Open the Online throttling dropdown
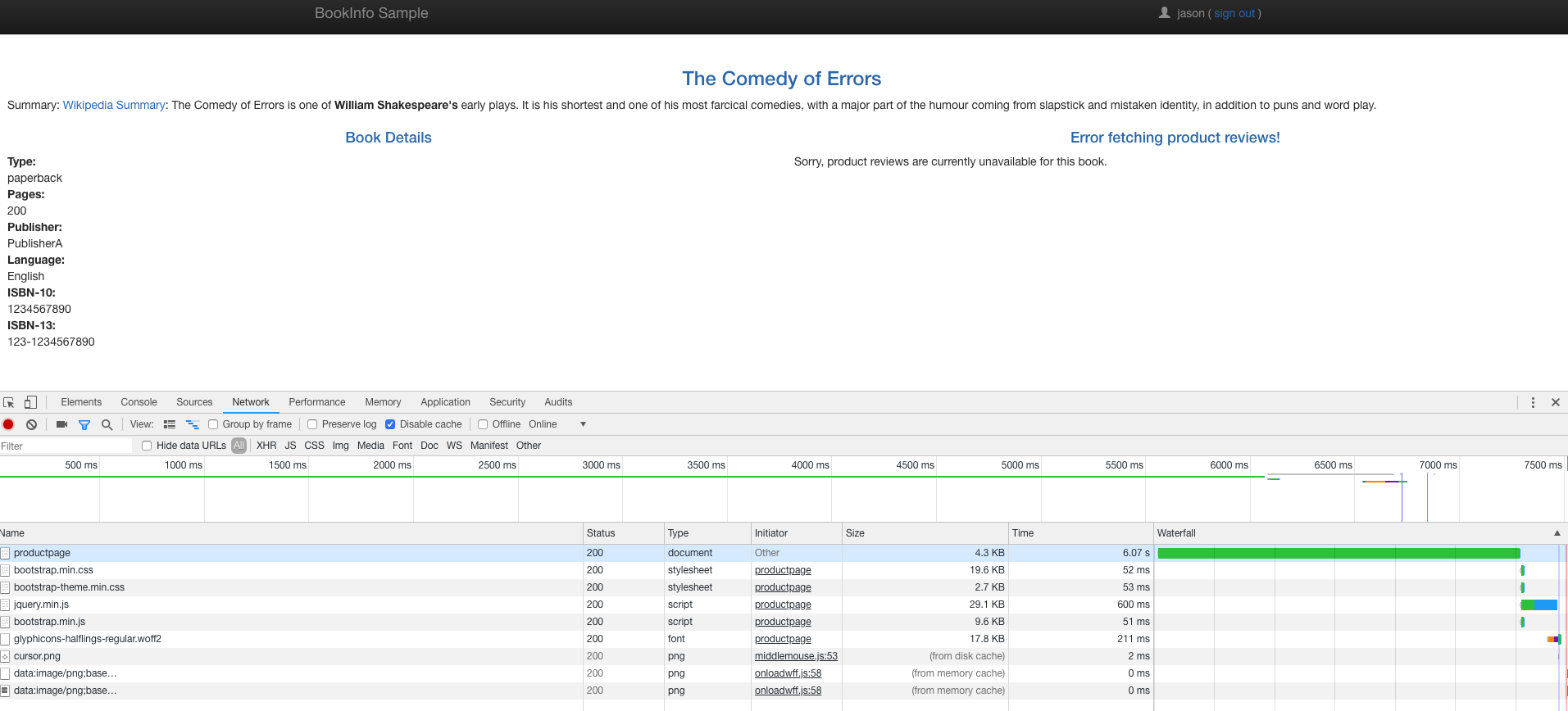1568x711 pixels. click(x=557, y=424)
